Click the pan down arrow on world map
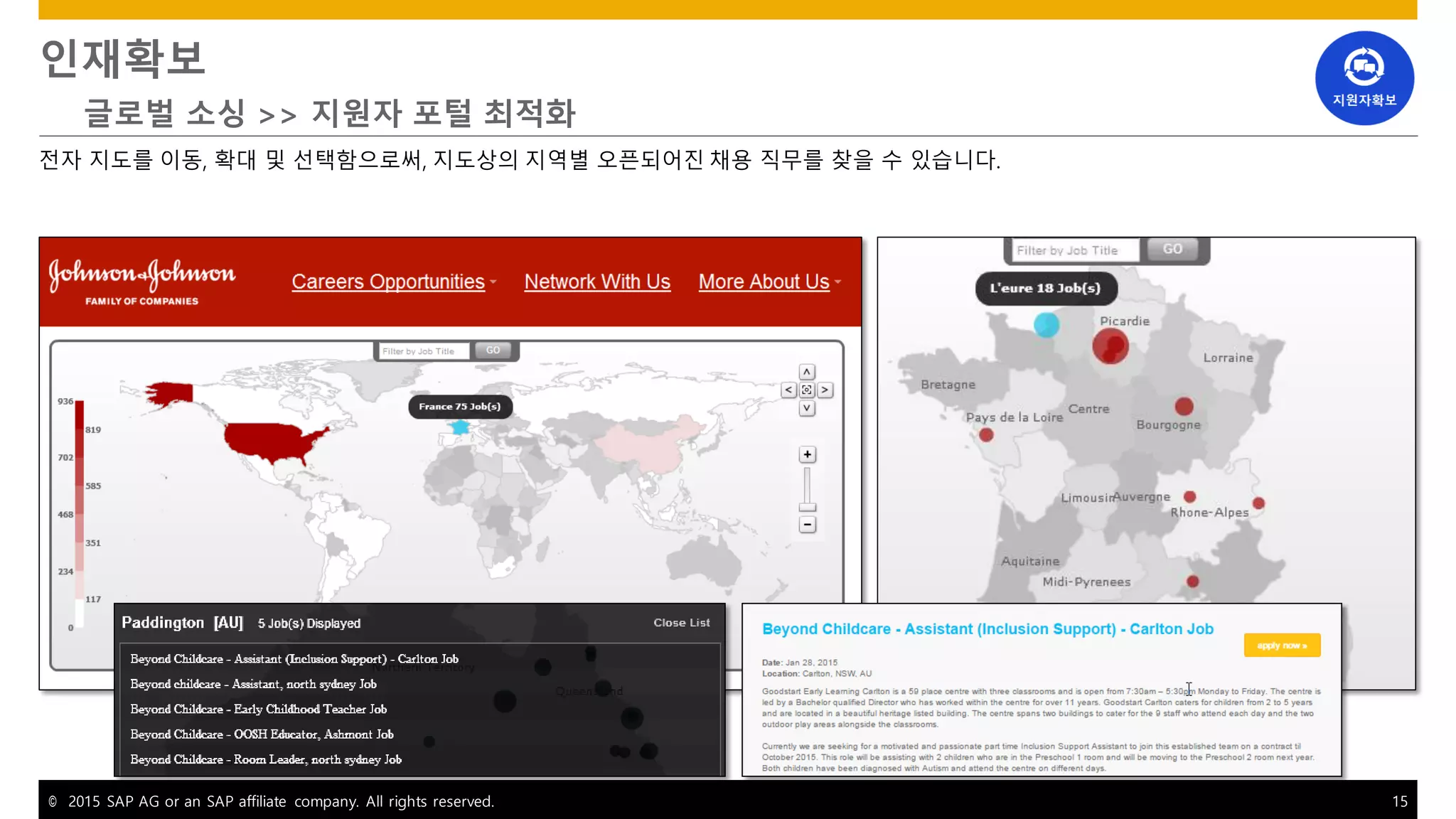 (x=806, y=408)
